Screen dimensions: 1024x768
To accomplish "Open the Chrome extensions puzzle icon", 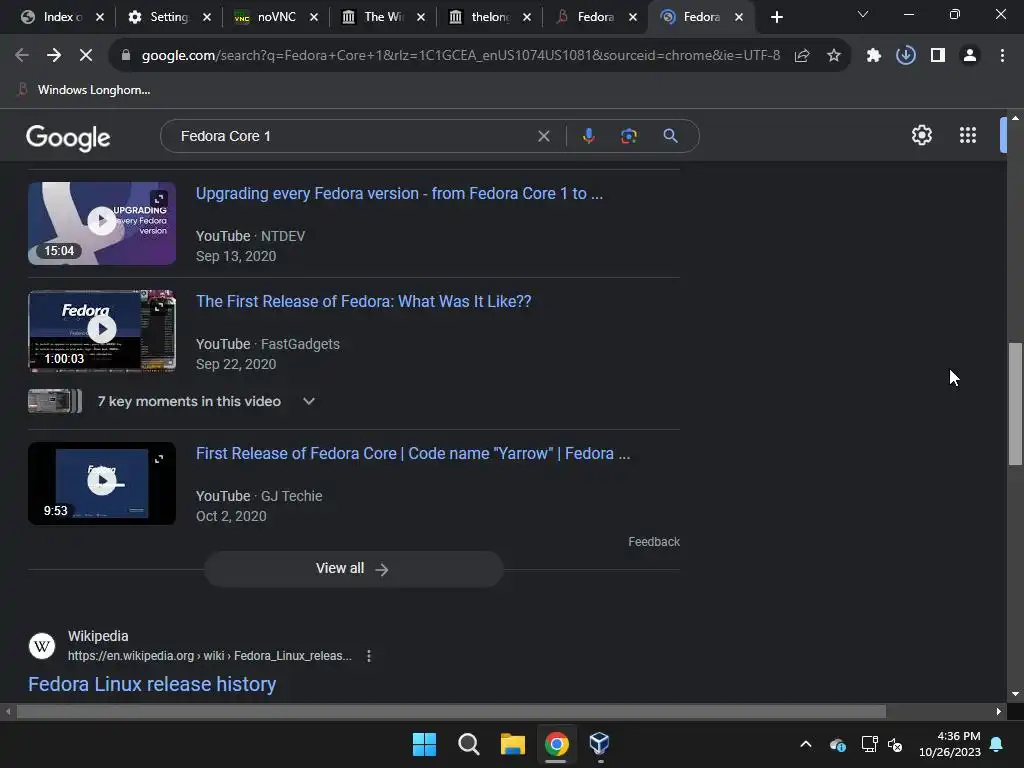I will 874,56.
